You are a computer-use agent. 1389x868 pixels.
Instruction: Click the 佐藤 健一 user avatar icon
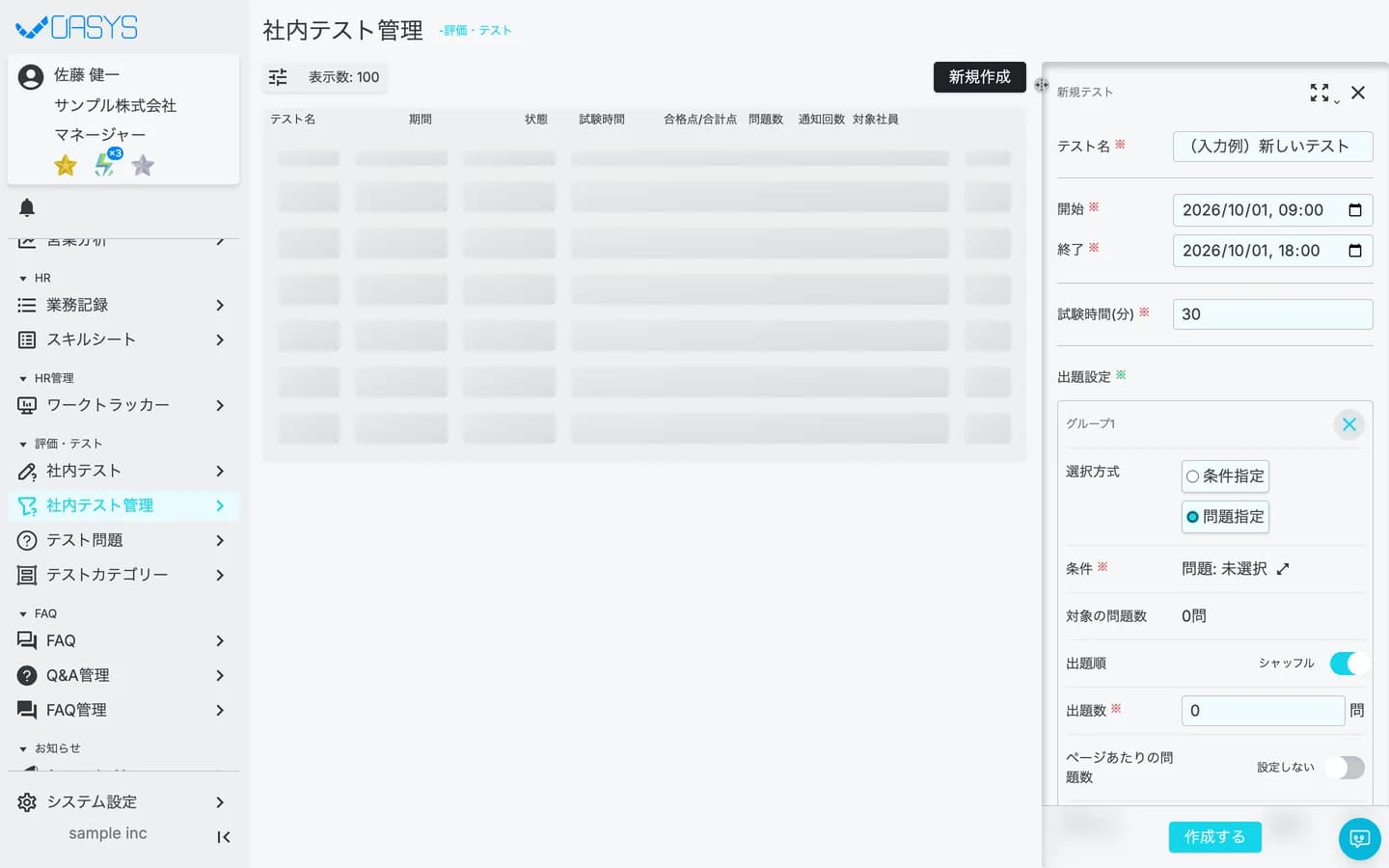(x=31, y=77)
